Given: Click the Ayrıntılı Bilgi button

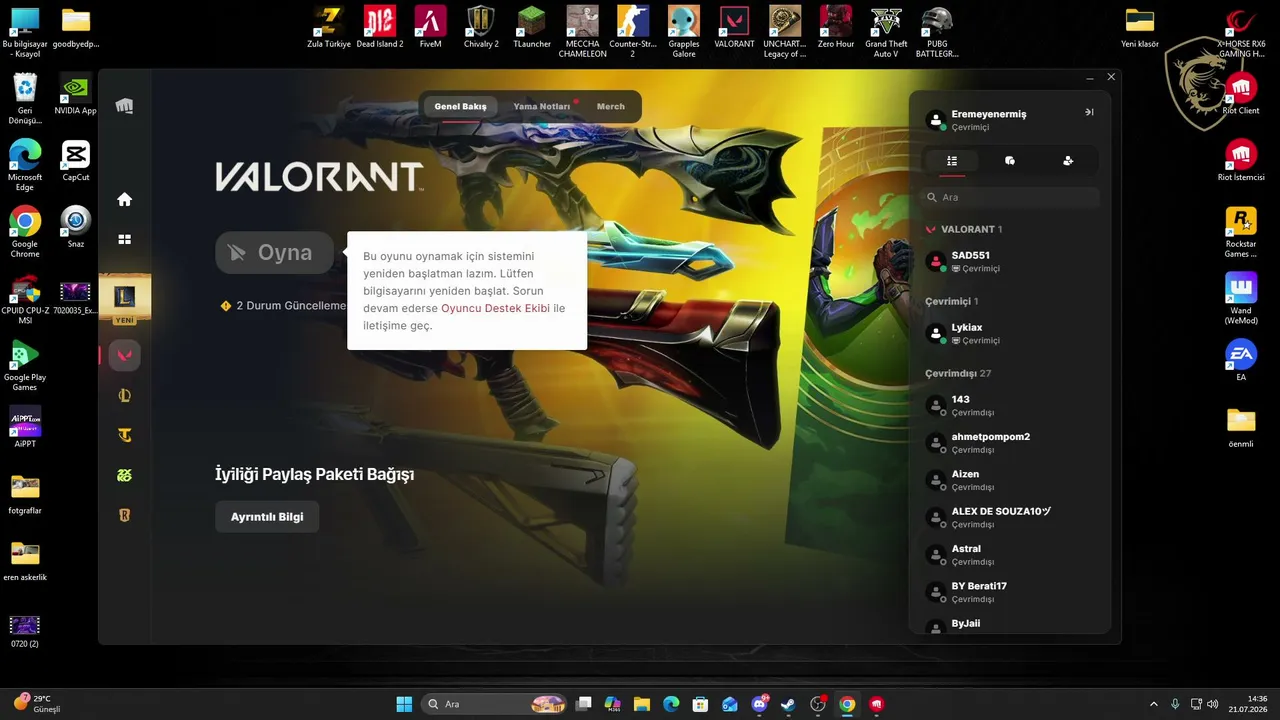Looking at the screenshot, I should click(267, 517).
